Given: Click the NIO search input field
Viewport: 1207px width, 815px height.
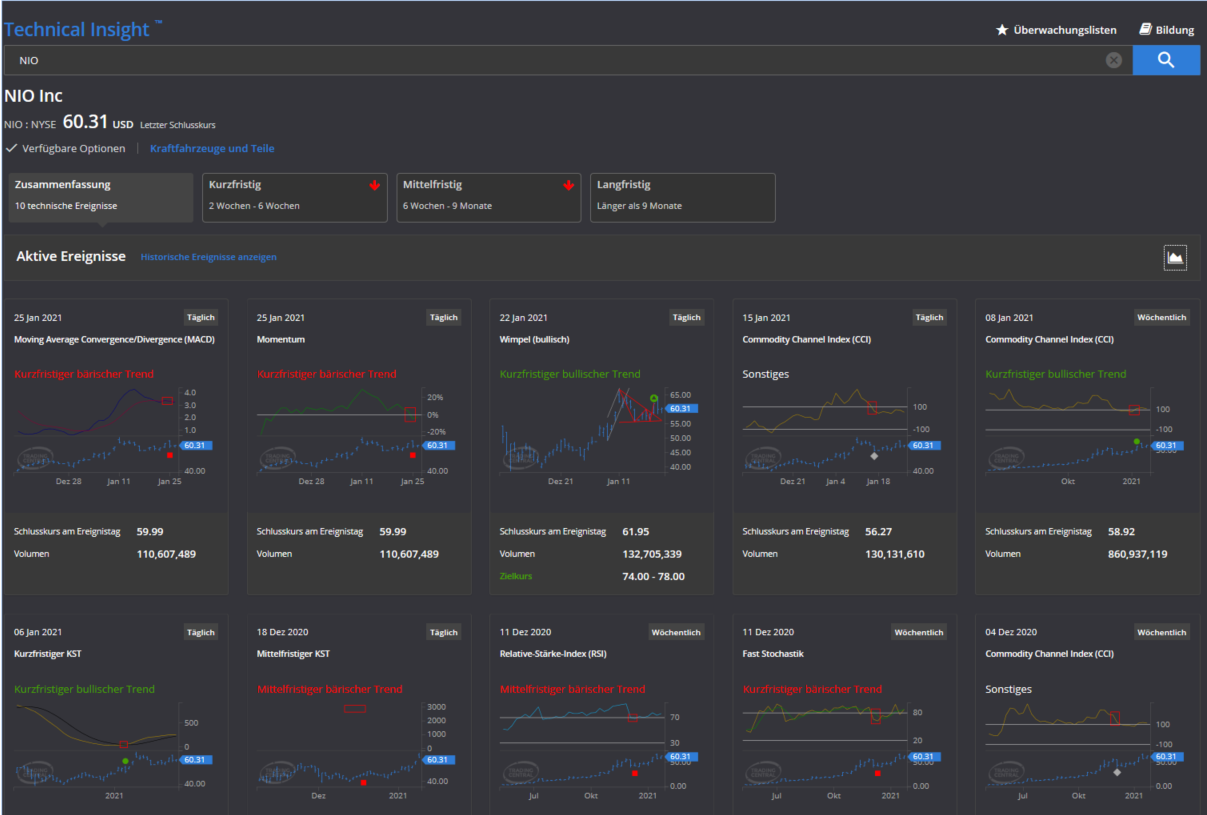Looking at the screenshot, I should pos(568,60).
